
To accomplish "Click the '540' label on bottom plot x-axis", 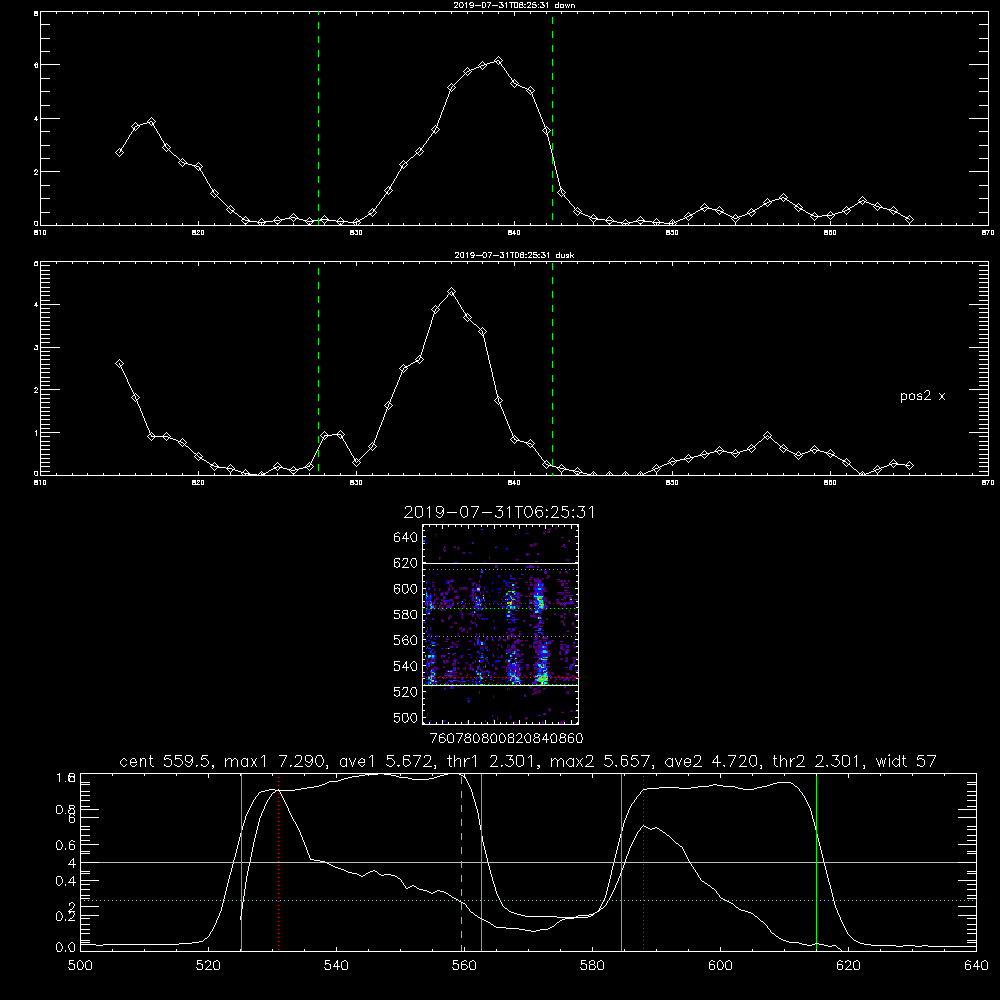I will click(336, 966).
